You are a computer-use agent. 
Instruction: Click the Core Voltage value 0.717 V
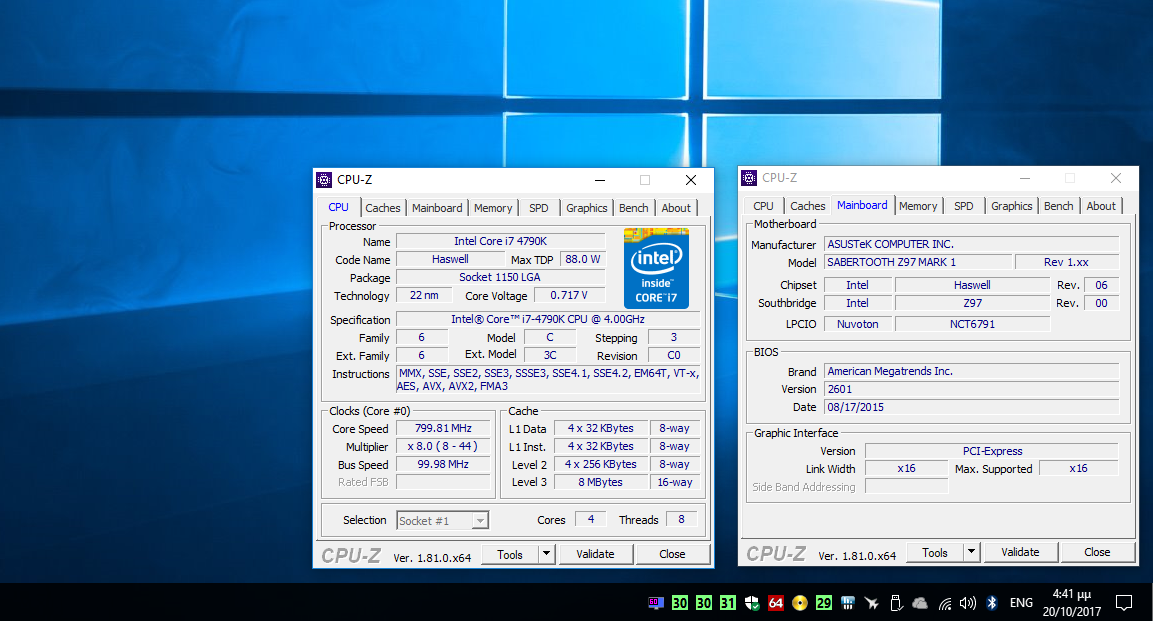569,295
